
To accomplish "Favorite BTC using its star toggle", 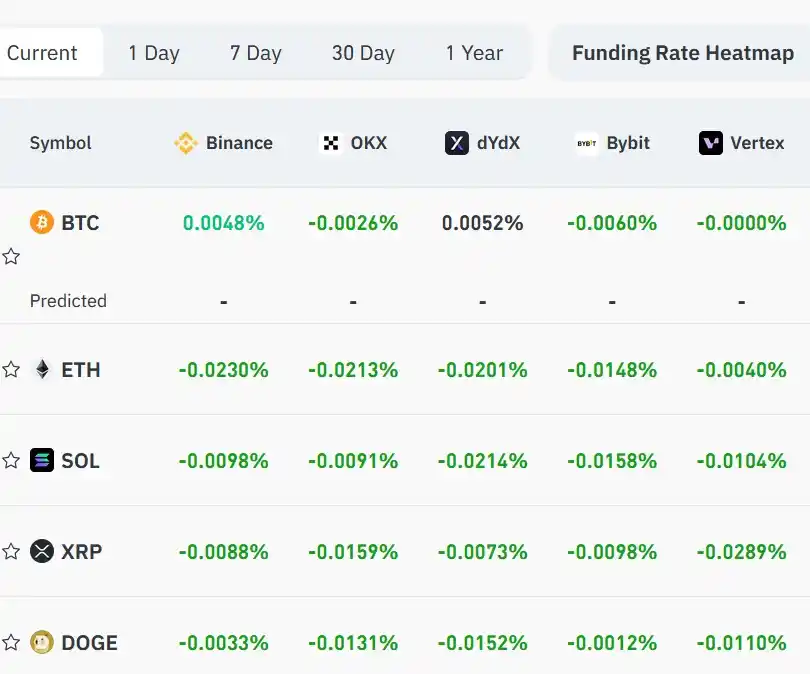I will coord(12,257).
